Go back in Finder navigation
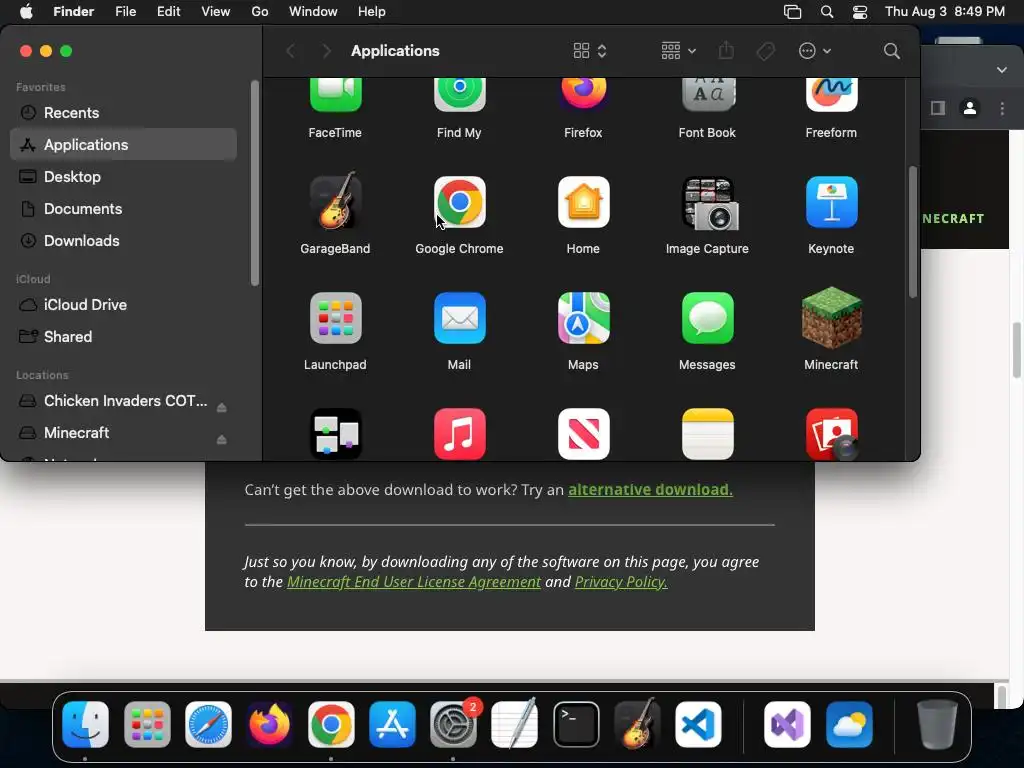The image size is (1024, 768). click(x=291, y=51)
